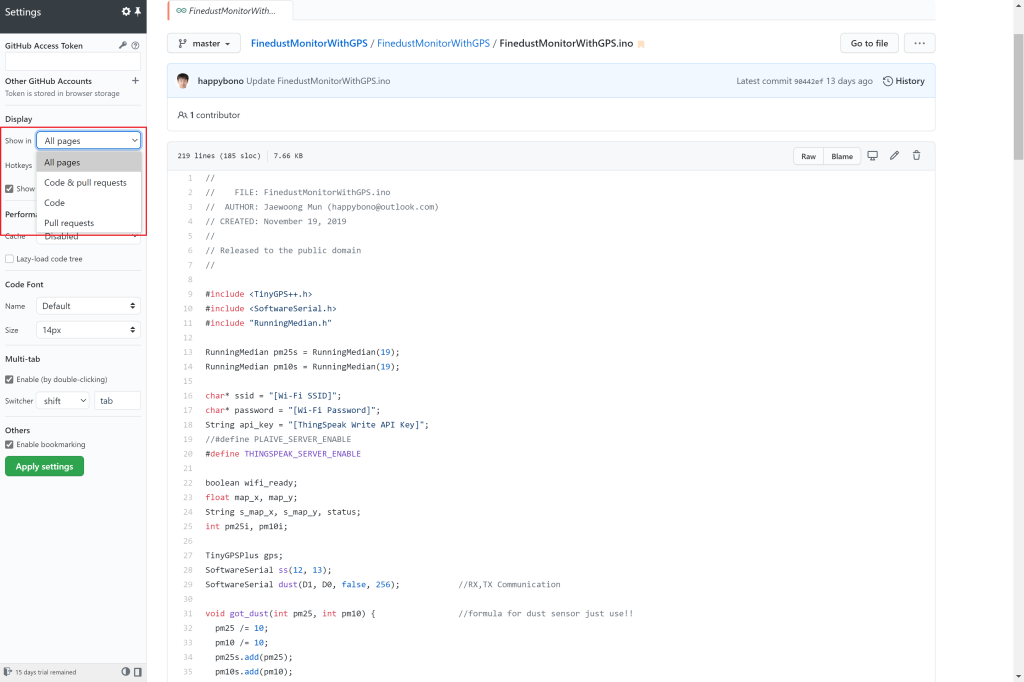Open the Code Font Name dropdown
This screenshot has width=1024, height=682.
(88, 306)
